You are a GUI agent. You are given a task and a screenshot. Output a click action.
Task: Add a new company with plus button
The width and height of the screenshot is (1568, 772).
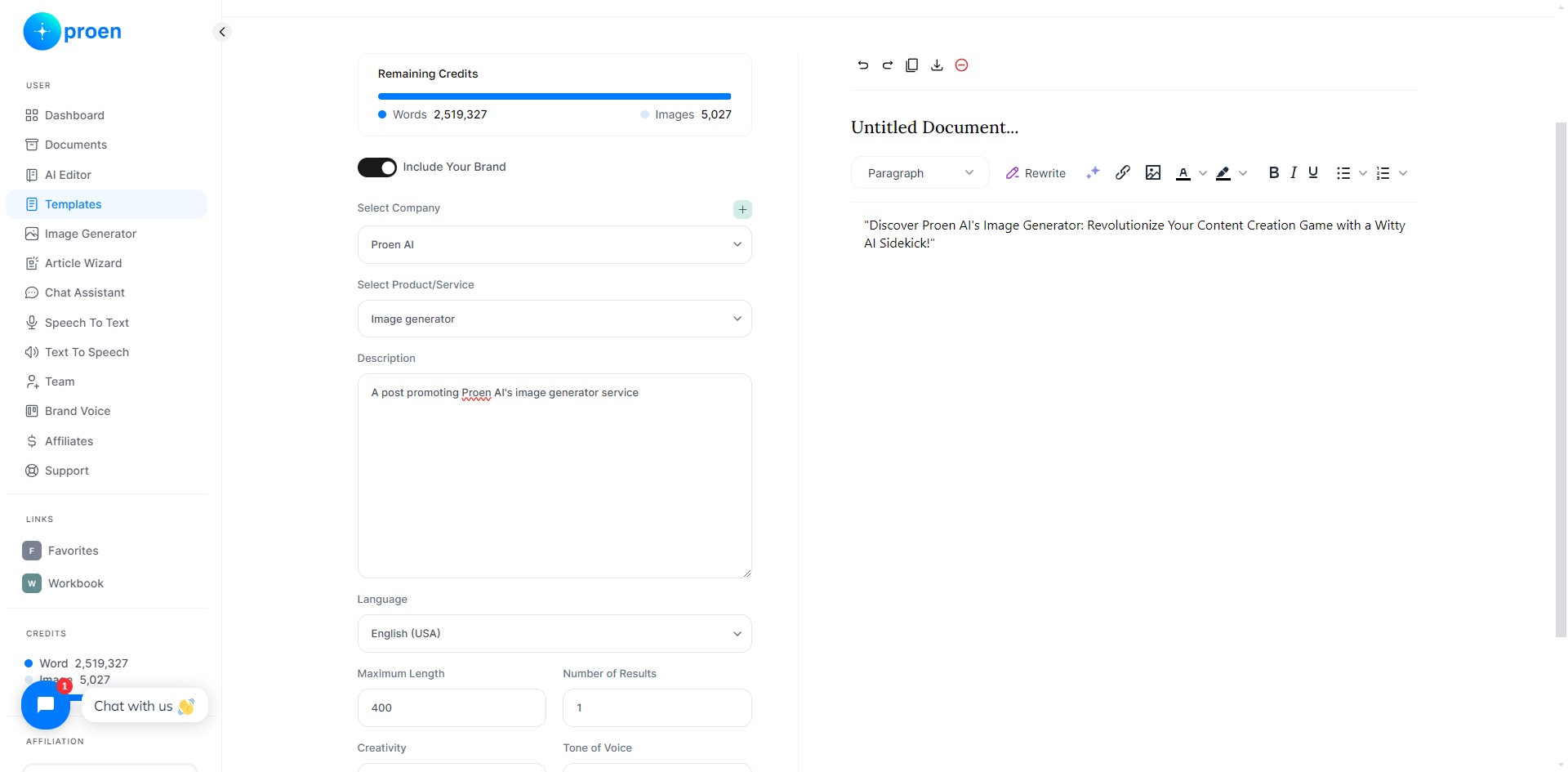742,210
